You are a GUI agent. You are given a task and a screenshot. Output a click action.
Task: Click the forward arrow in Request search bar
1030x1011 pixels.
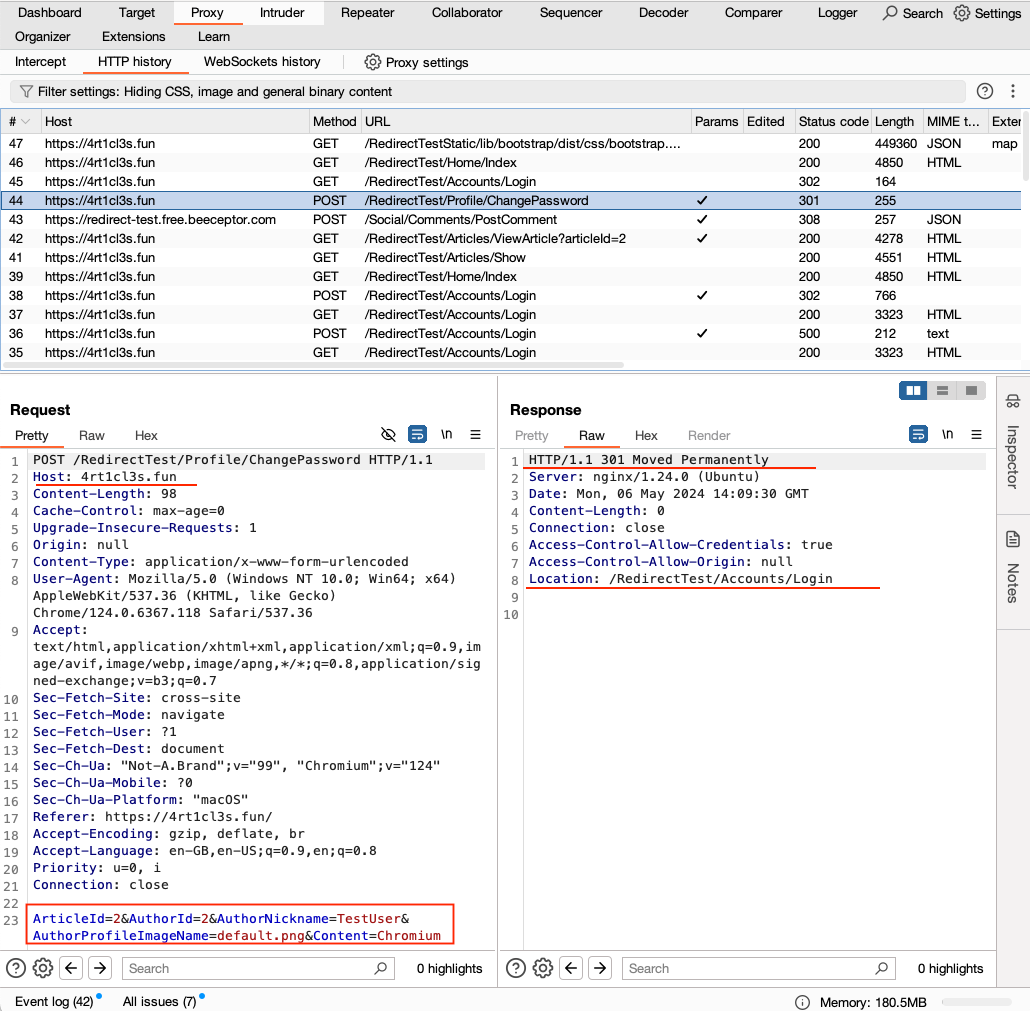point(99,968)
